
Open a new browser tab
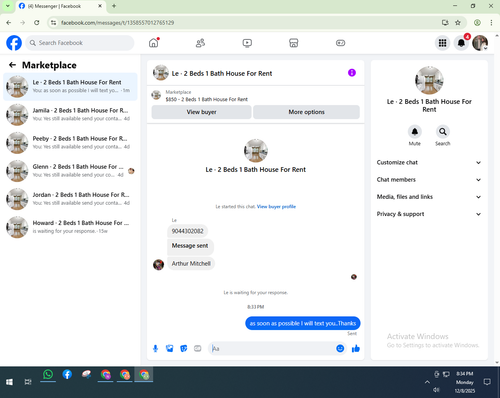pos(114,6)
